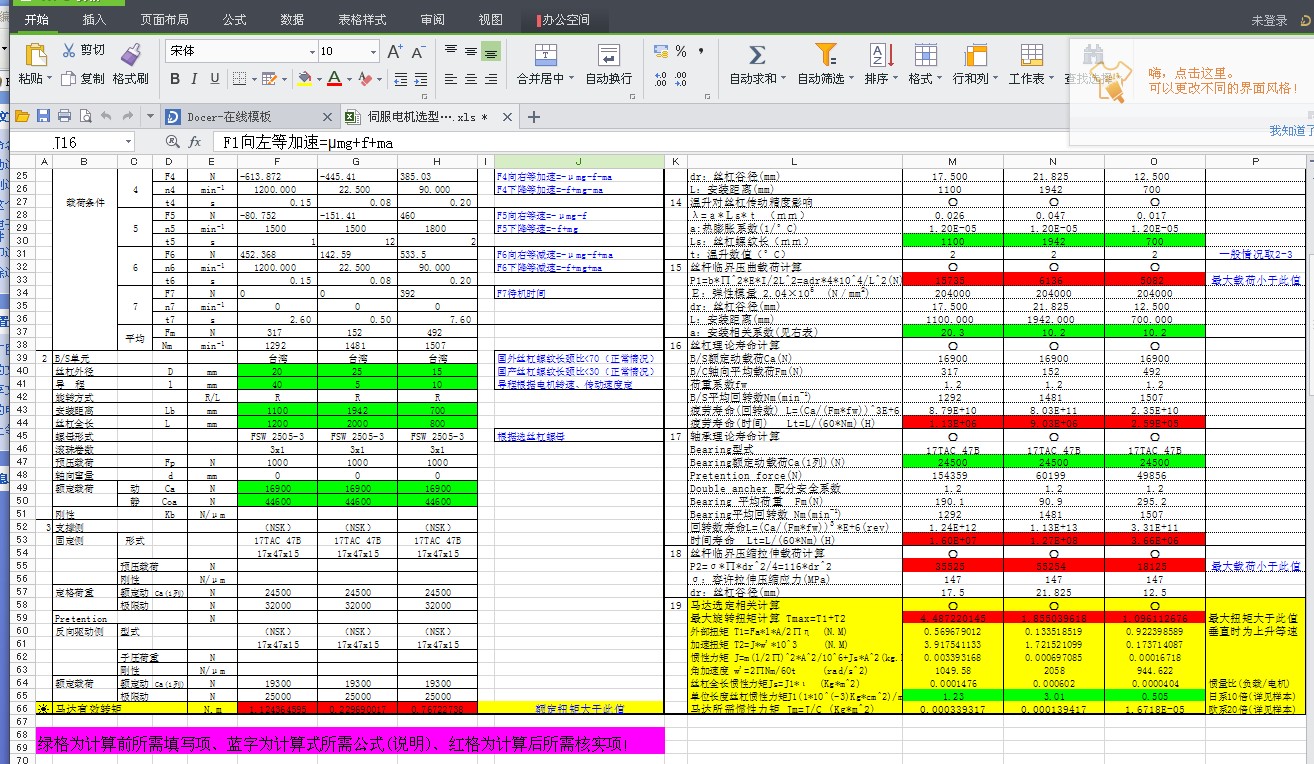Click the Copy (复制) icon
This screenshot has width=1314, height=764.
69,78
